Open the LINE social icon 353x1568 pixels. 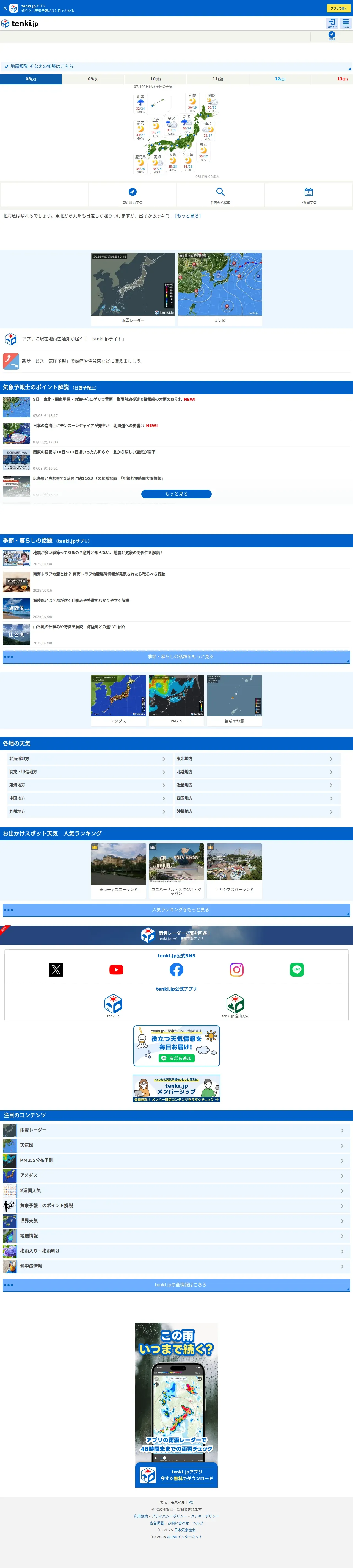pyautogui.click(x=297, y=970)
